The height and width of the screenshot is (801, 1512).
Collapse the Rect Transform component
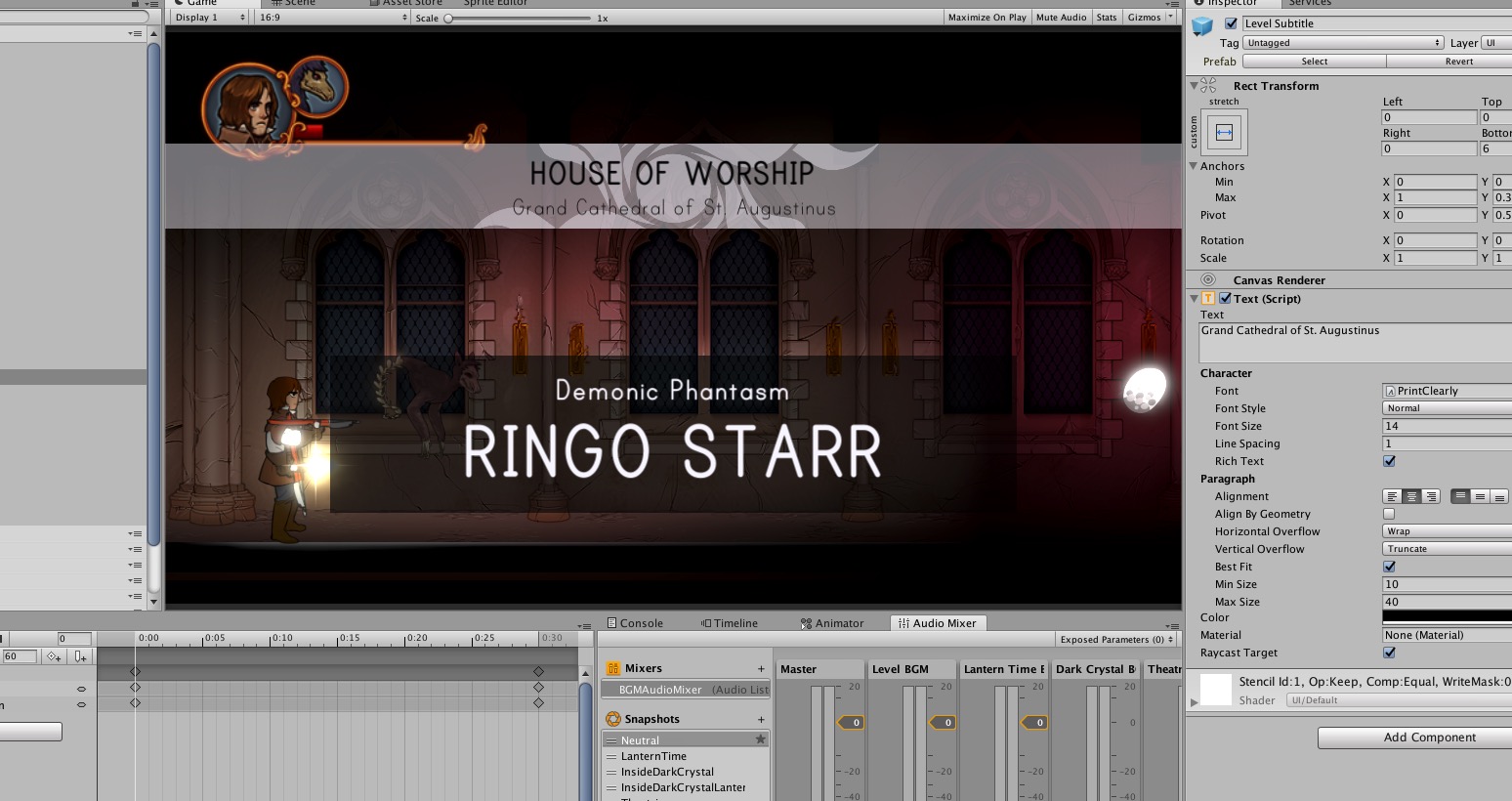(1194, 86)
